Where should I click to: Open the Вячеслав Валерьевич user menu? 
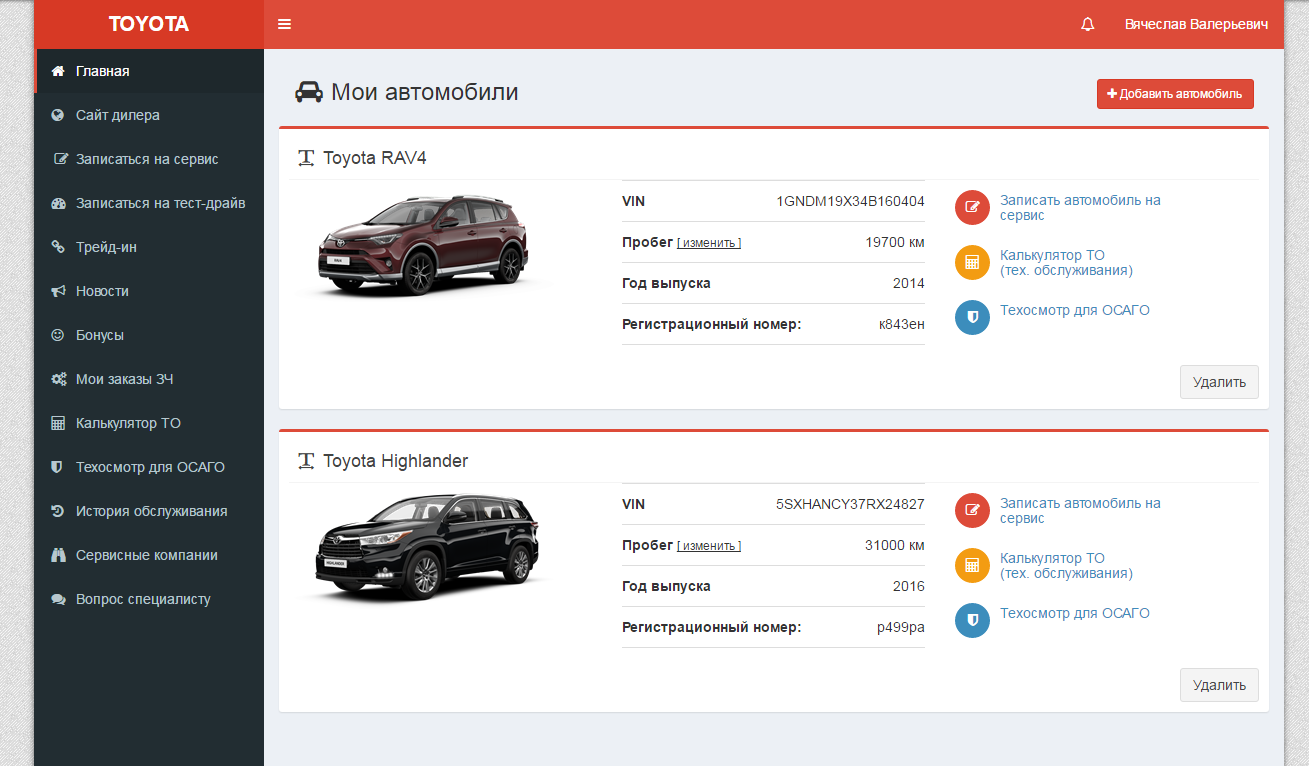[x=1196, y=24]
